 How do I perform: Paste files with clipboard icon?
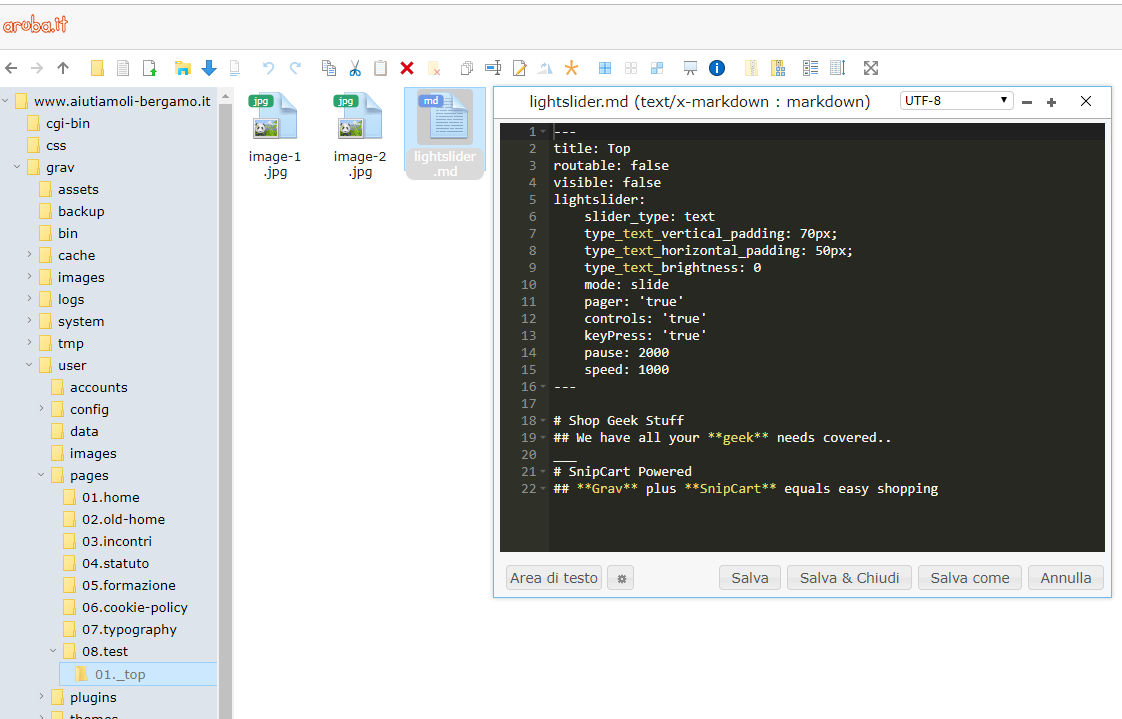[x=381, y=68]
